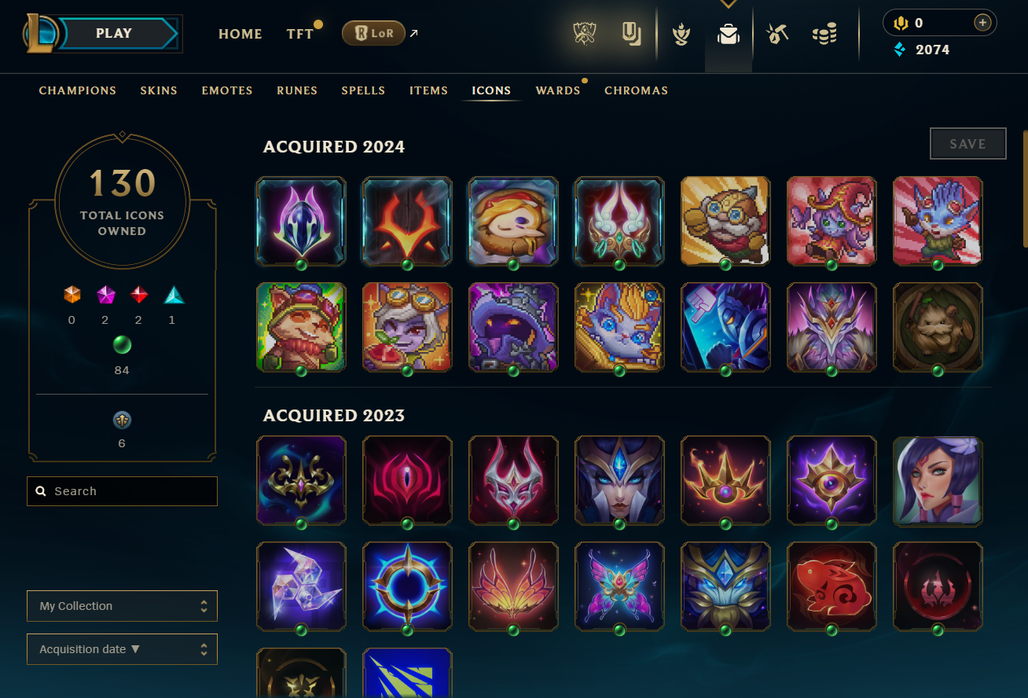Filter by pink mythic gem rarity

106,295
